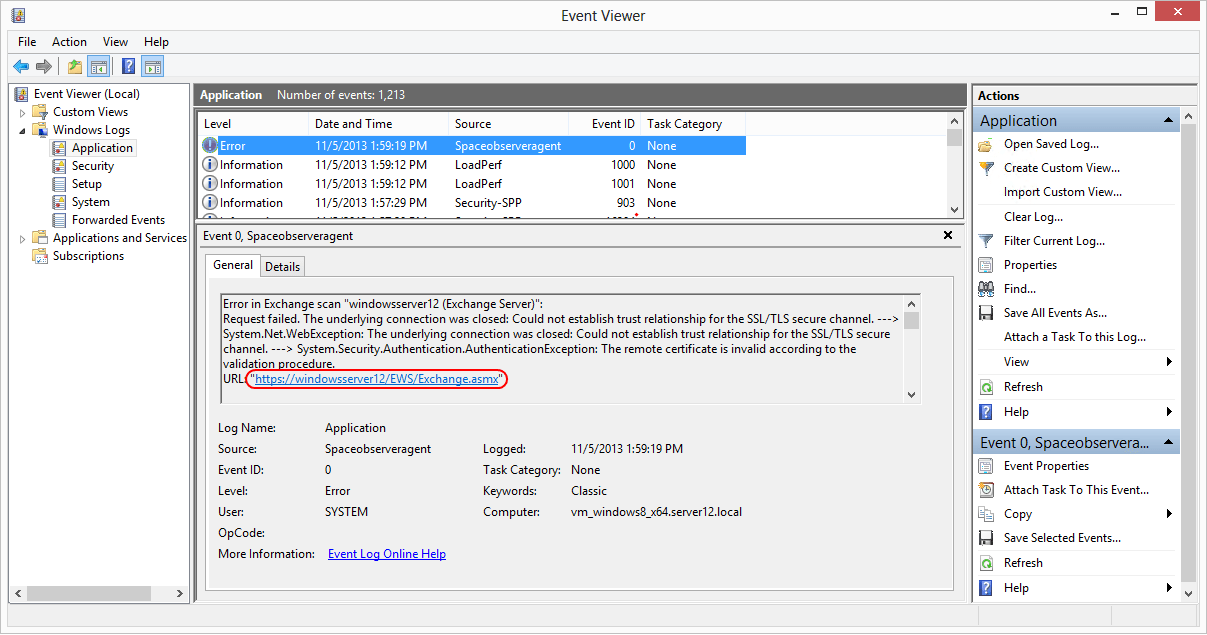Toggle the action pane show/hide button
Viewport: 1207px width, 635px height.
[x=152, y=67]
